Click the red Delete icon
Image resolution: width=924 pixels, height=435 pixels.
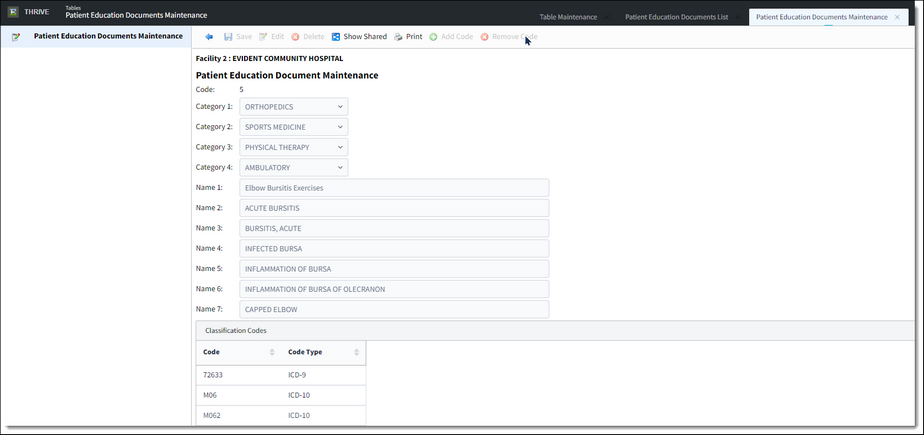[x=295, y=37]
